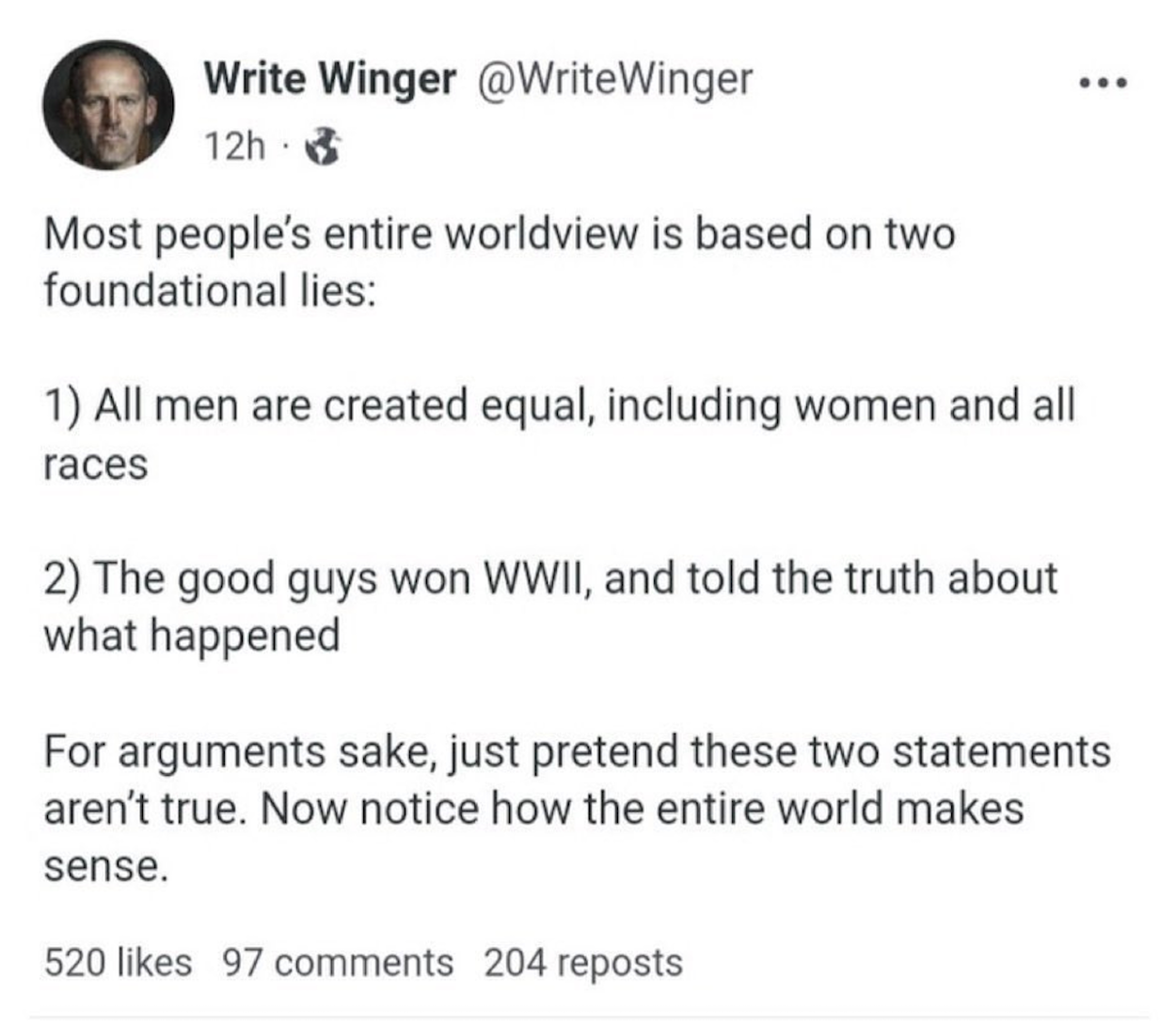Open the 97 comments thread

(337, 962)
